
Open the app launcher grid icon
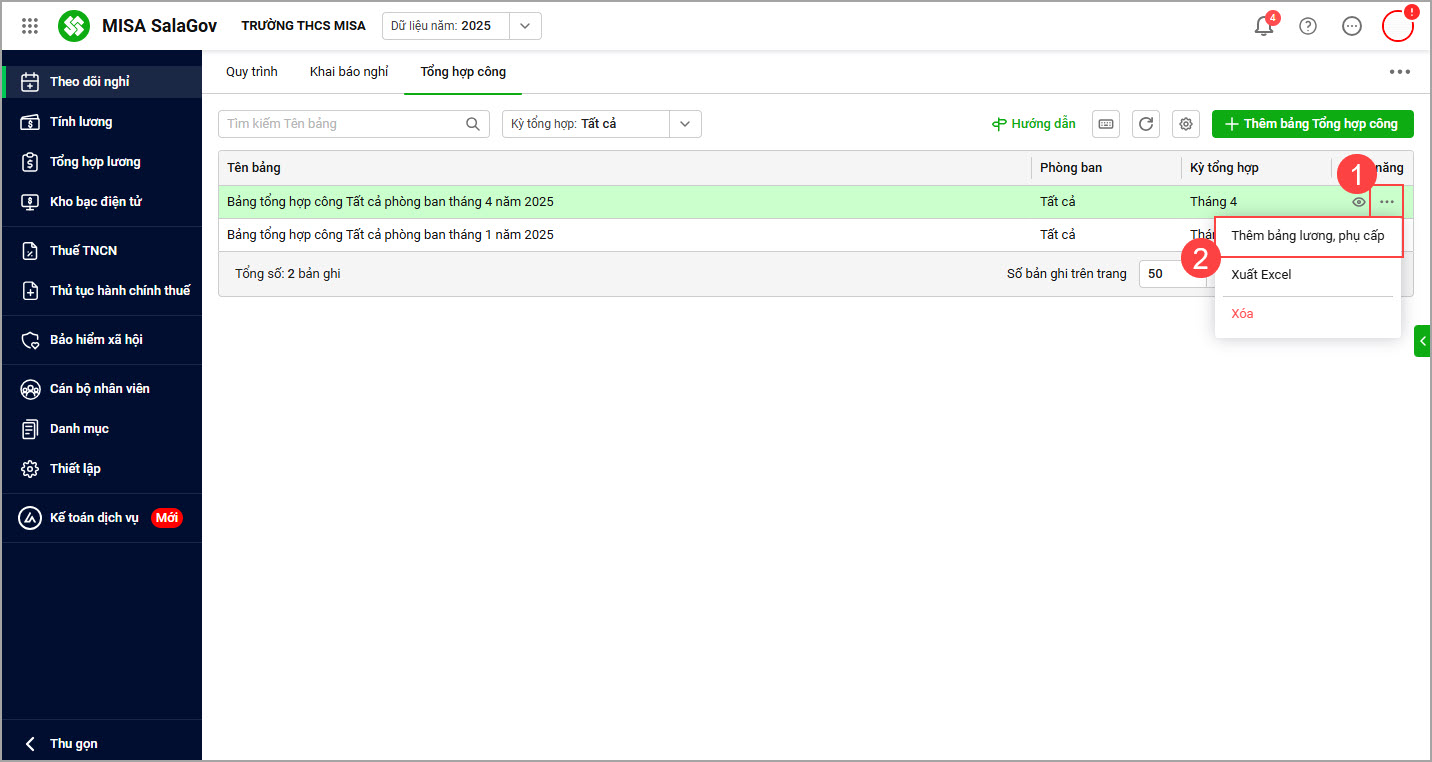tap(30, 26)
